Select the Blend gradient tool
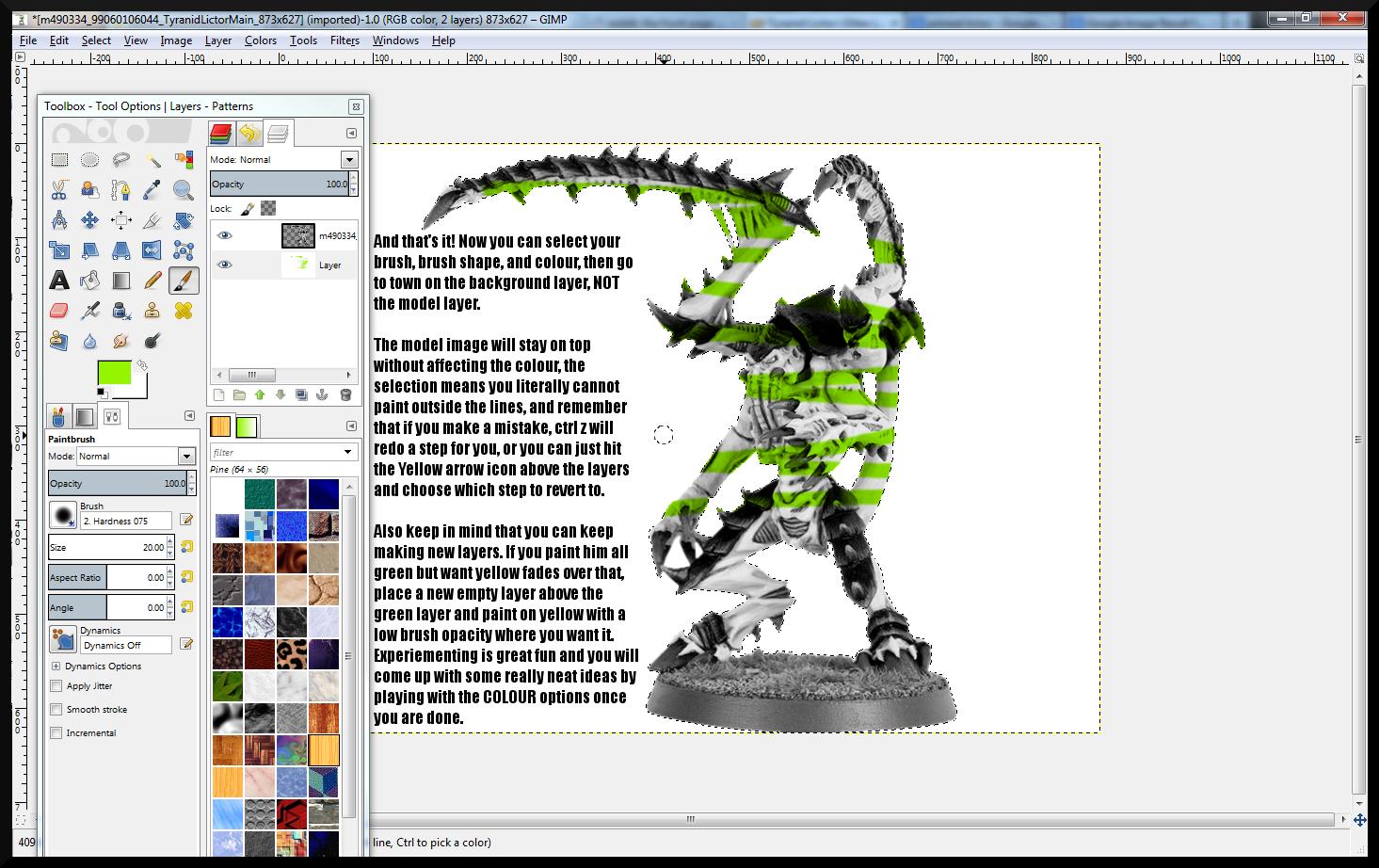 [120, 281]
